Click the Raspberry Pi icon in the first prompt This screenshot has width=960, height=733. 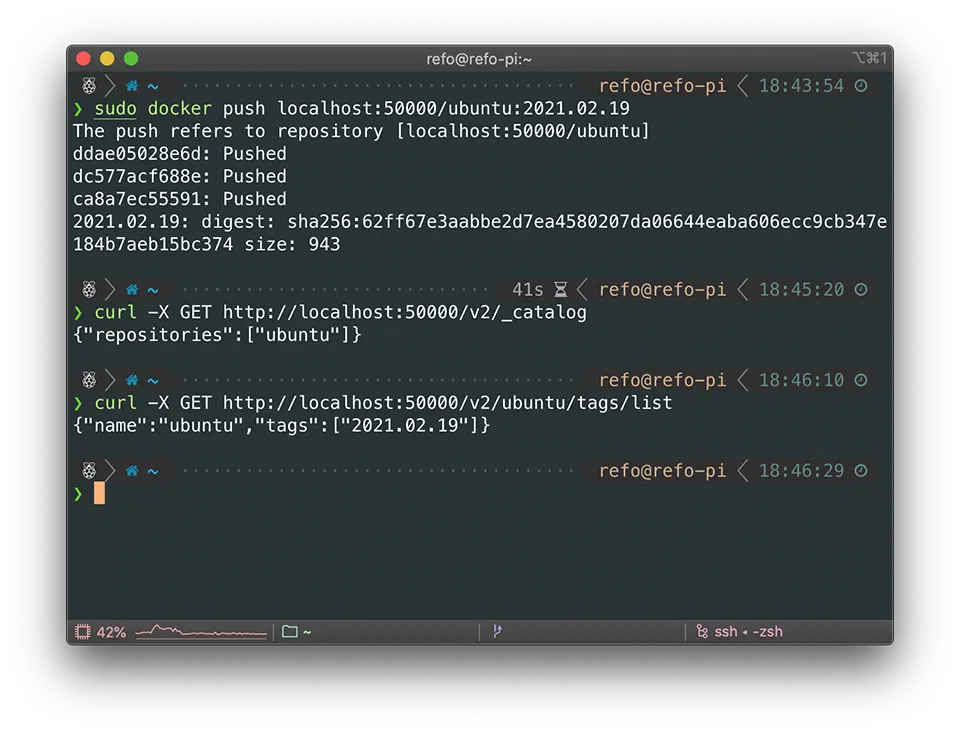[x=89, y=86]
